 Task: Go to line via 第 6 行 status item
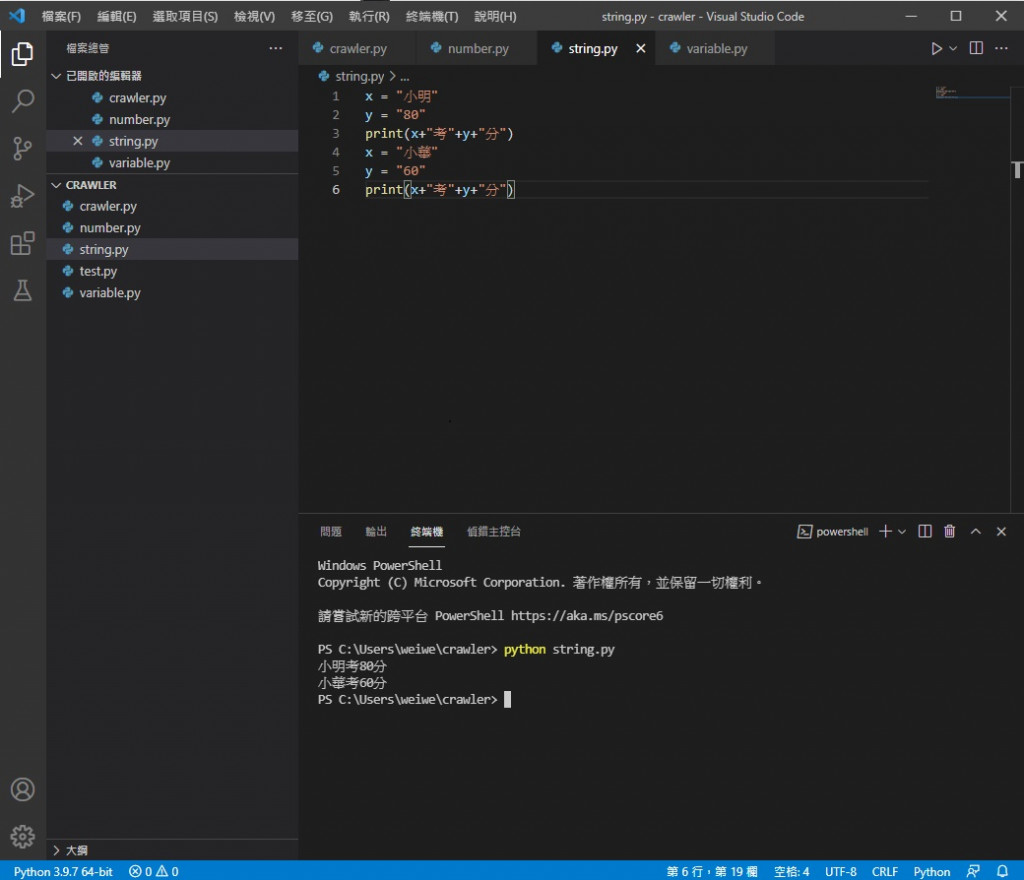pyautogui.click(x=712, y=871)
